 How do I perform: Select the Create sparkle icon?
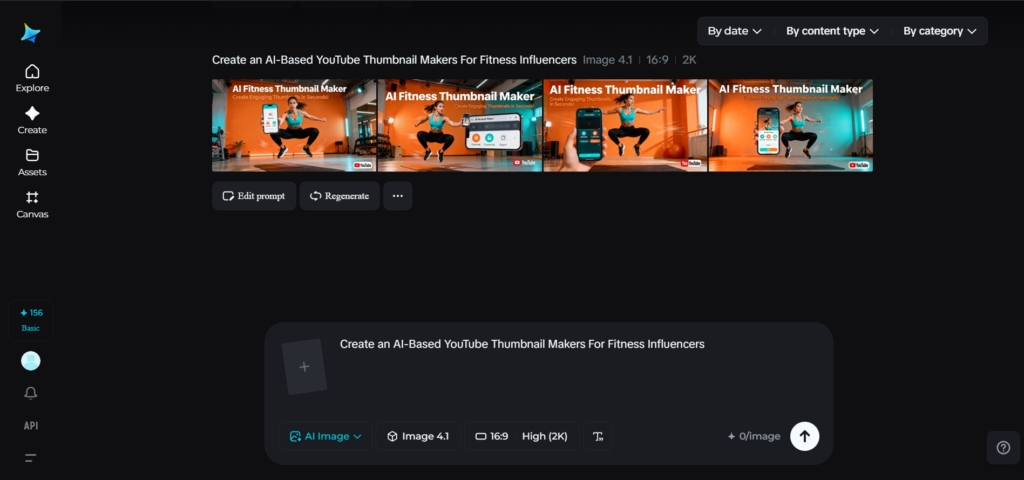point(32,119)
